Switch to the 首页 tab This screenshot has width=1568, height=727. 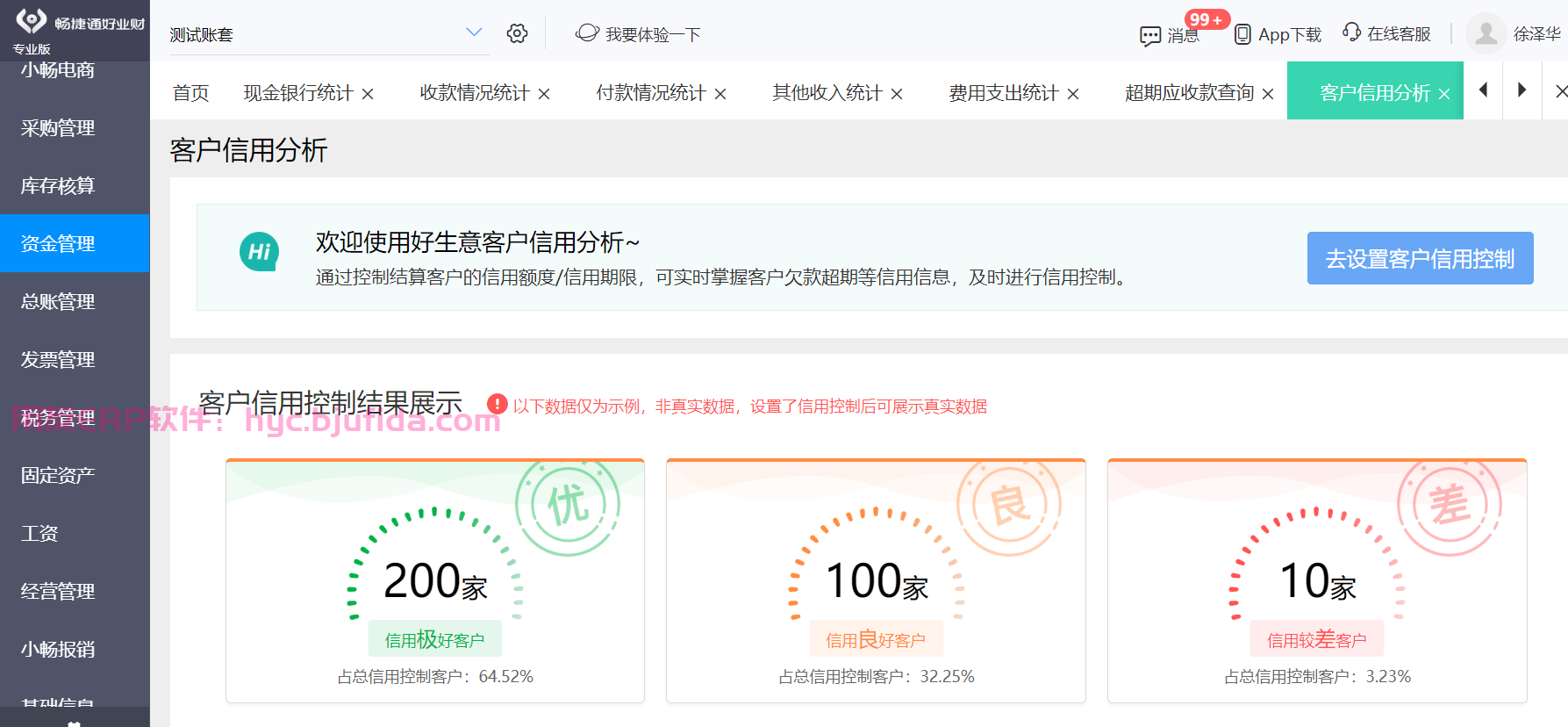pos(191,93)
